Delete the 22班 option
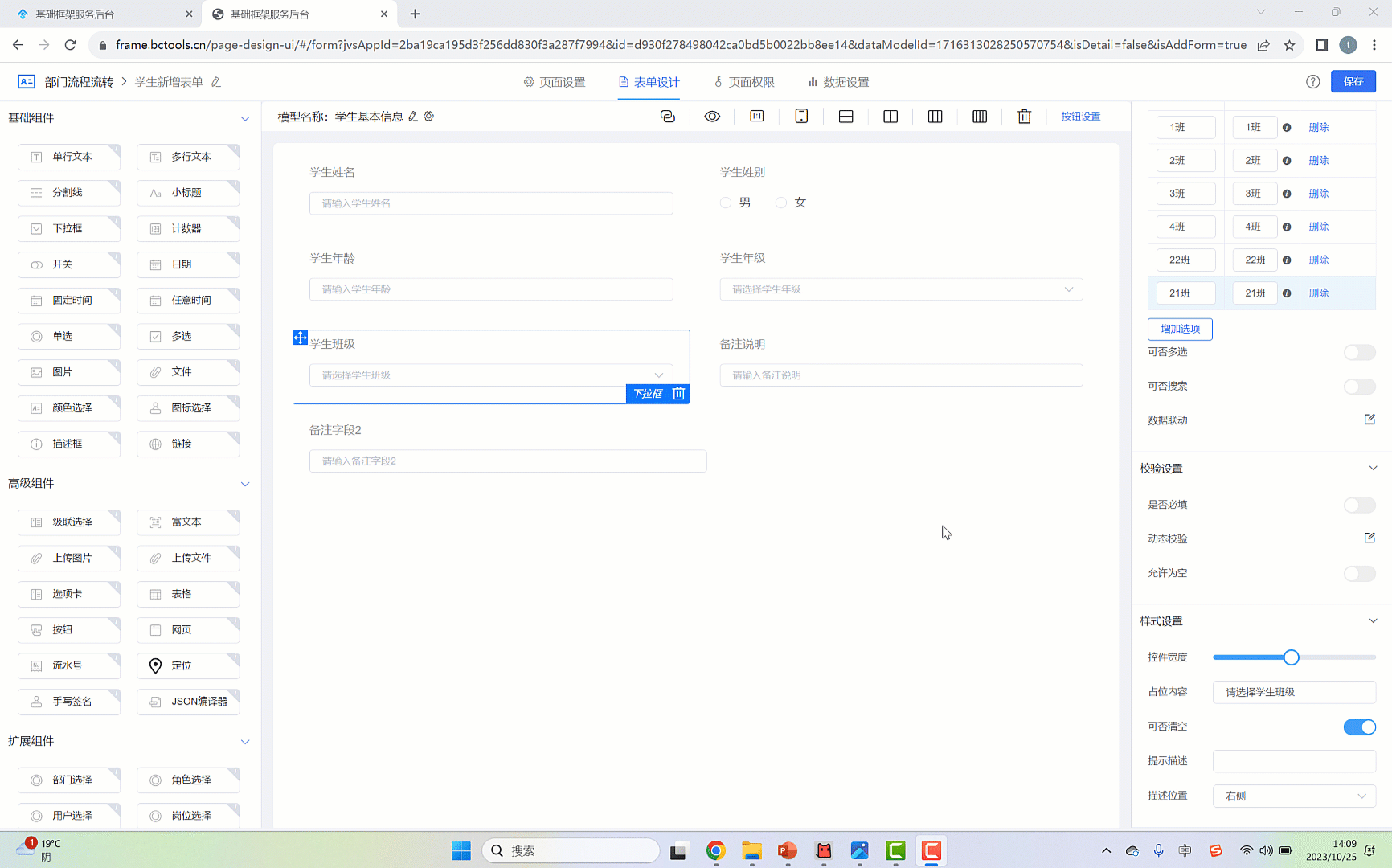 tap(1319, 260)
